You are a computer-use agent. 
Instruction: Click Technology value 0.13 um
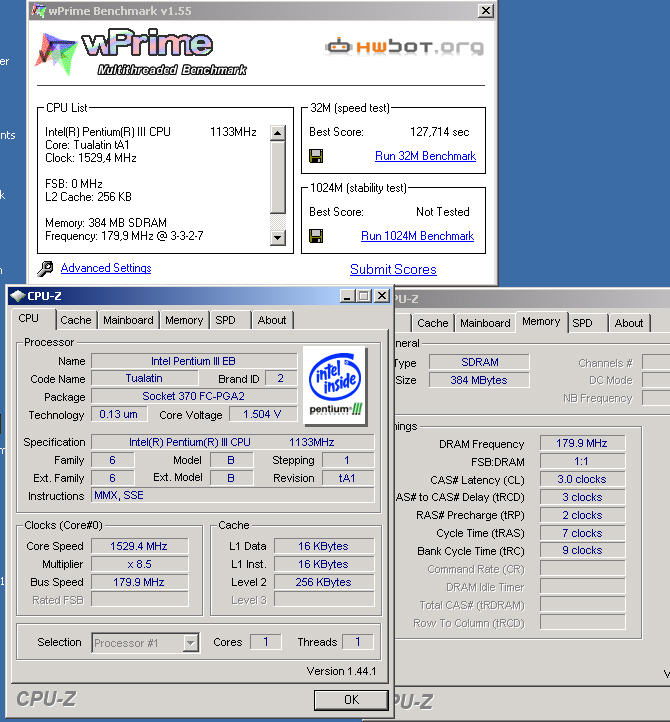(x=119, y=414)
